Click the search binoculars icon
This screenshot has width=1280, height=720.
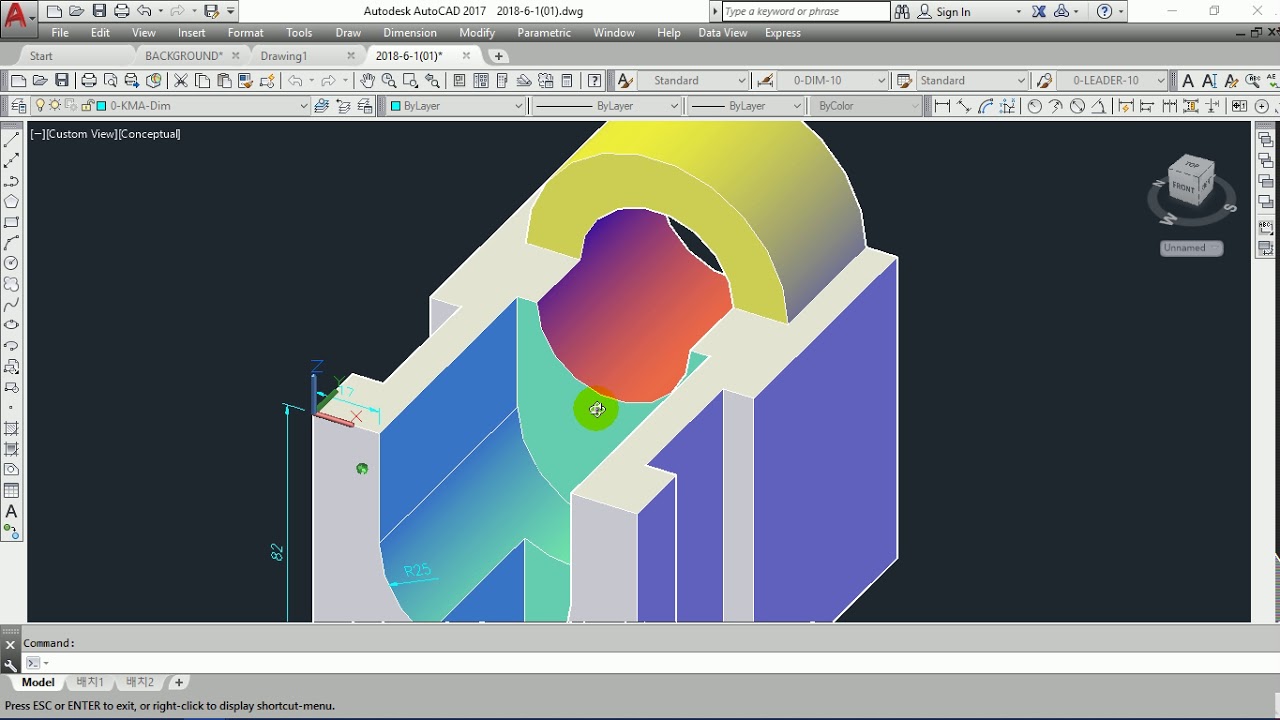(902, 11)
